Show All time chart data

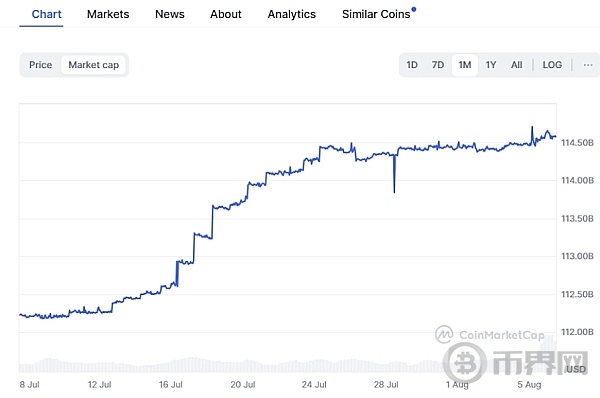pos(517,65)
